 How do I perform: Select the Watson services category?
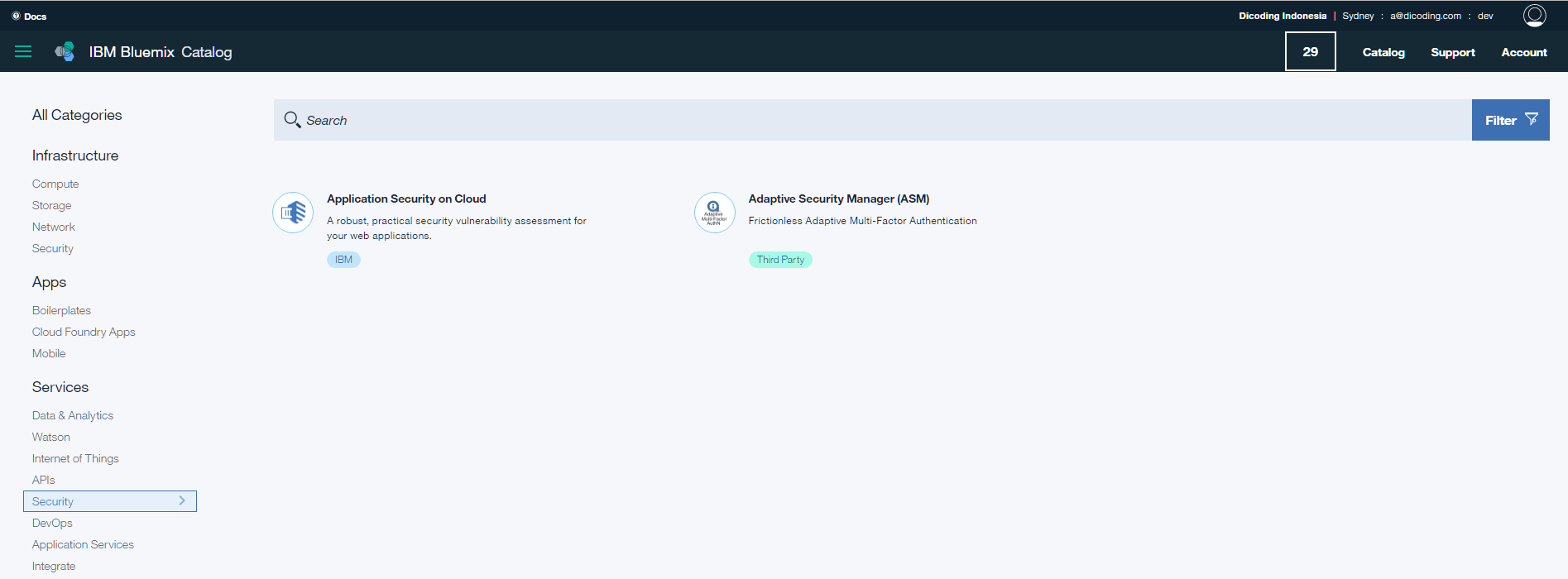click(51, 437)
